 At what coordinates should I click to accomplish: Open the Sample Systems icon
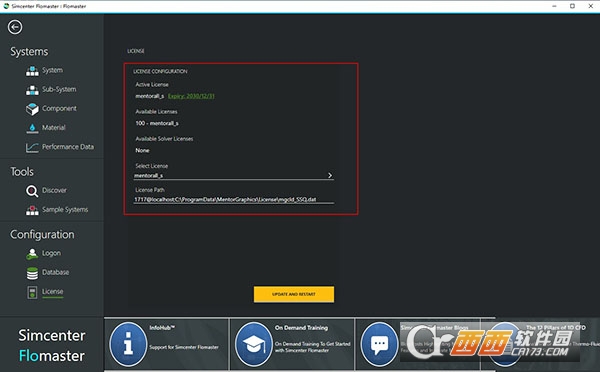[32, 210]
